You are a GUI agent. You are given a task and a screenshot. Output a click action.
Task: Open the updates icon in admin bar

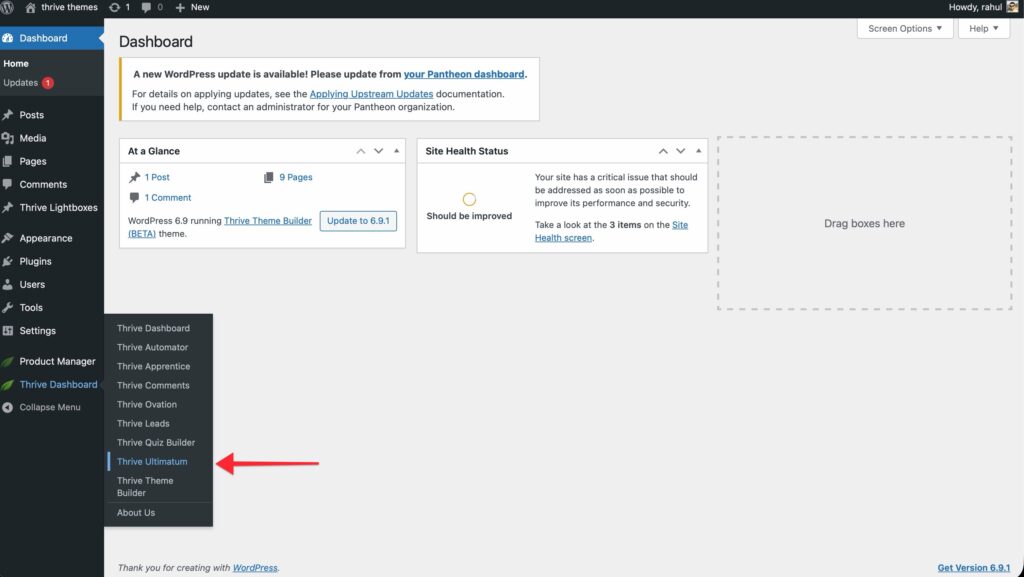coord(115,7)
